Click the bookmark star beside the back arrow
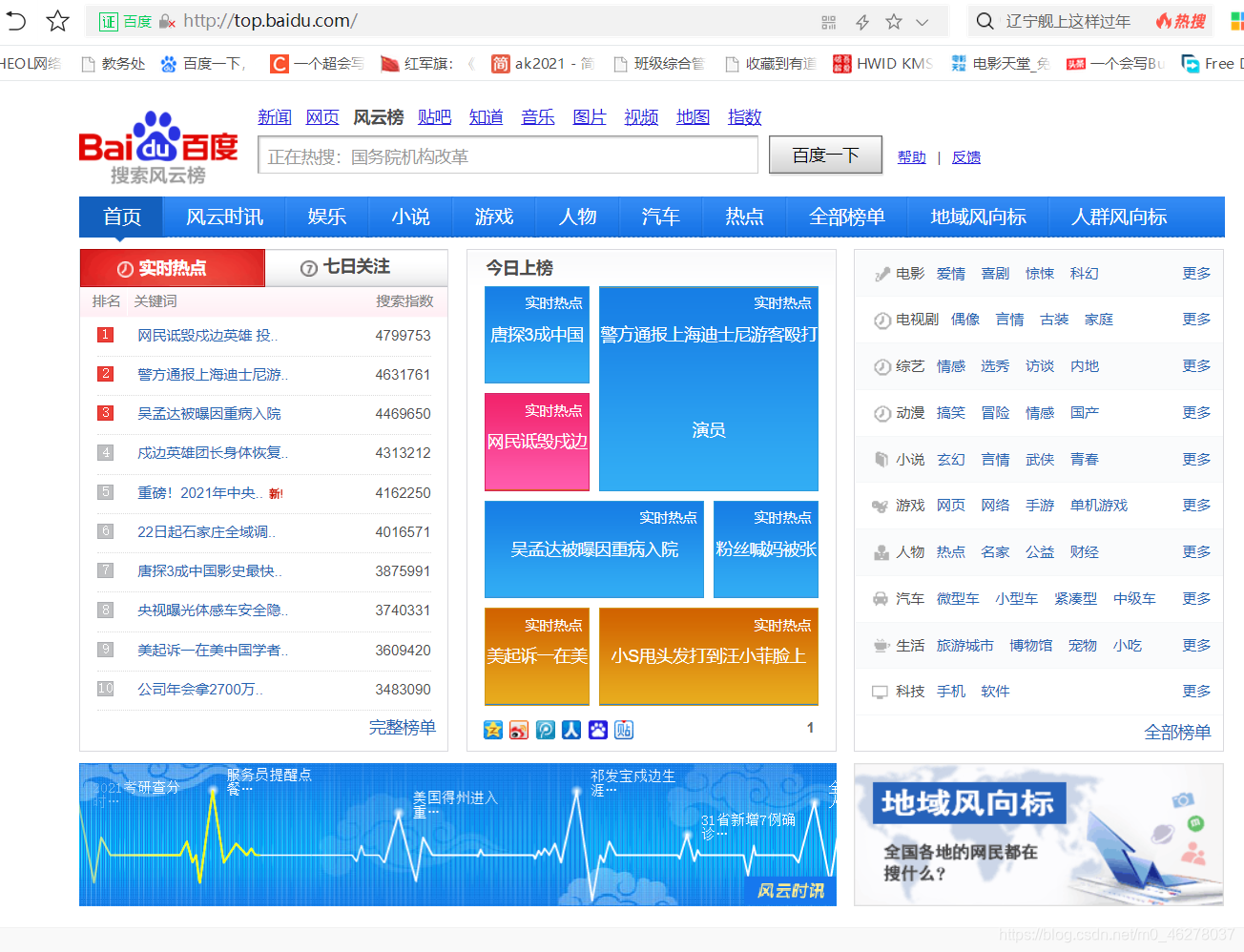Screen dimensions: 1244x952 58,20
